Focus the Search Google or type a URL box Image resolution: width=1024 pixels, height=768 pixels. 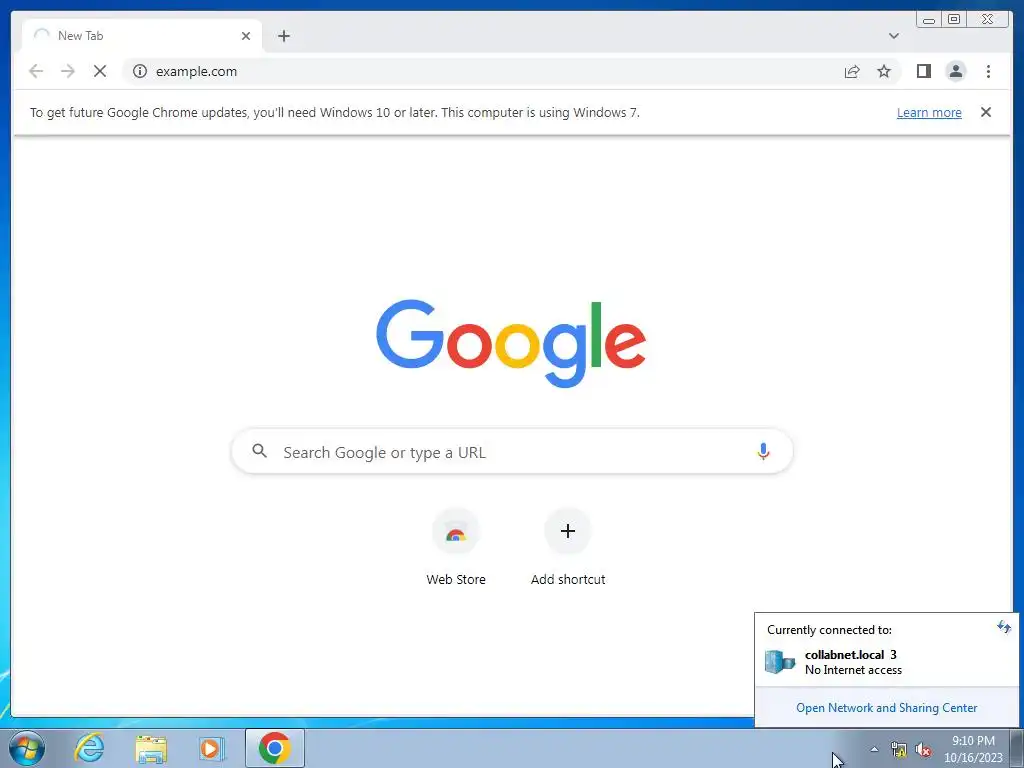(x=512, y=451)
